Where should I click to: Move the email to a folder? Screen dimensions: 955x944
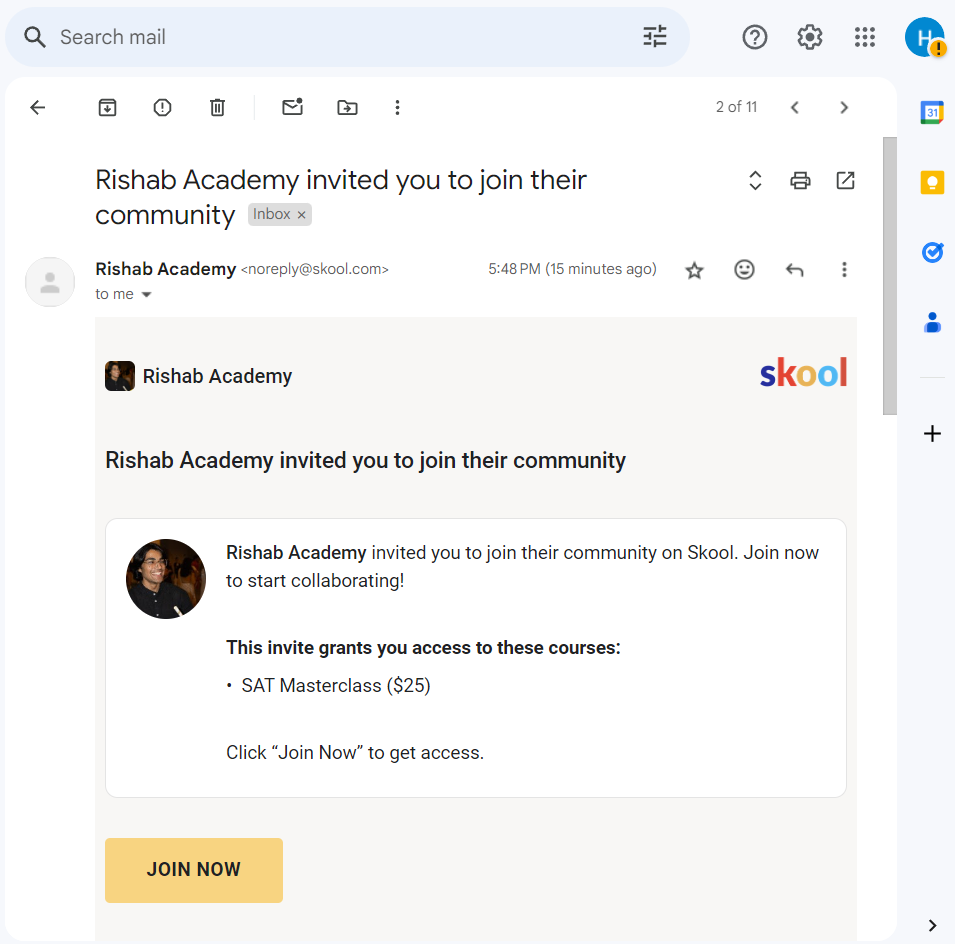coord(347,107)
